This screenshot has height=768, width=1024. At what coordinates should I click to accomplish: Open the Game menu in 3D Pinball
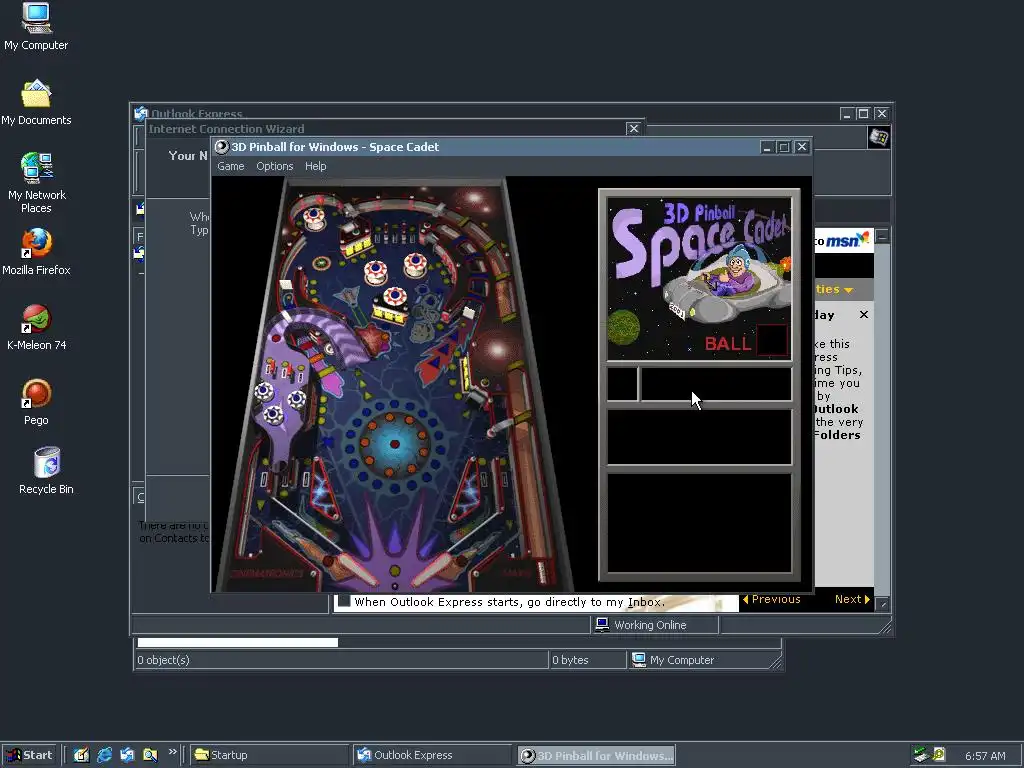231,167
